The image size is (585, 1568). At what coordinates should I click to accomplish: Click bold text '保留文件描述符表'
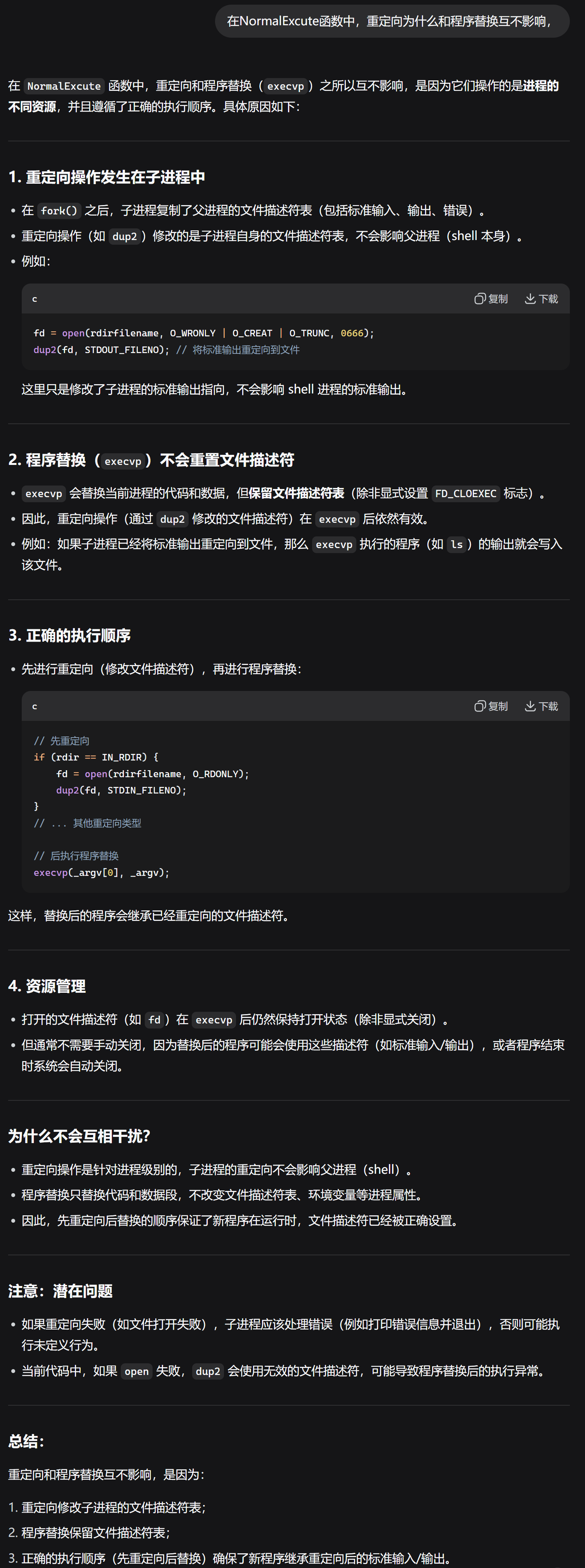(x=296, y=493)
